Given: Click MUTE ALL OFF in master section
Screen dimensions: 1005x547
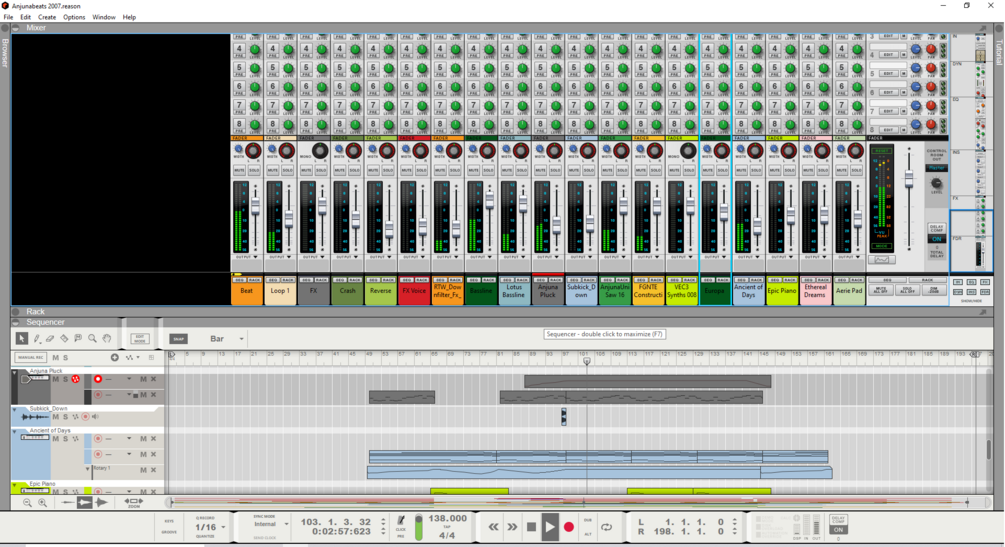Looking at the screenshot, I should point(881,290).
